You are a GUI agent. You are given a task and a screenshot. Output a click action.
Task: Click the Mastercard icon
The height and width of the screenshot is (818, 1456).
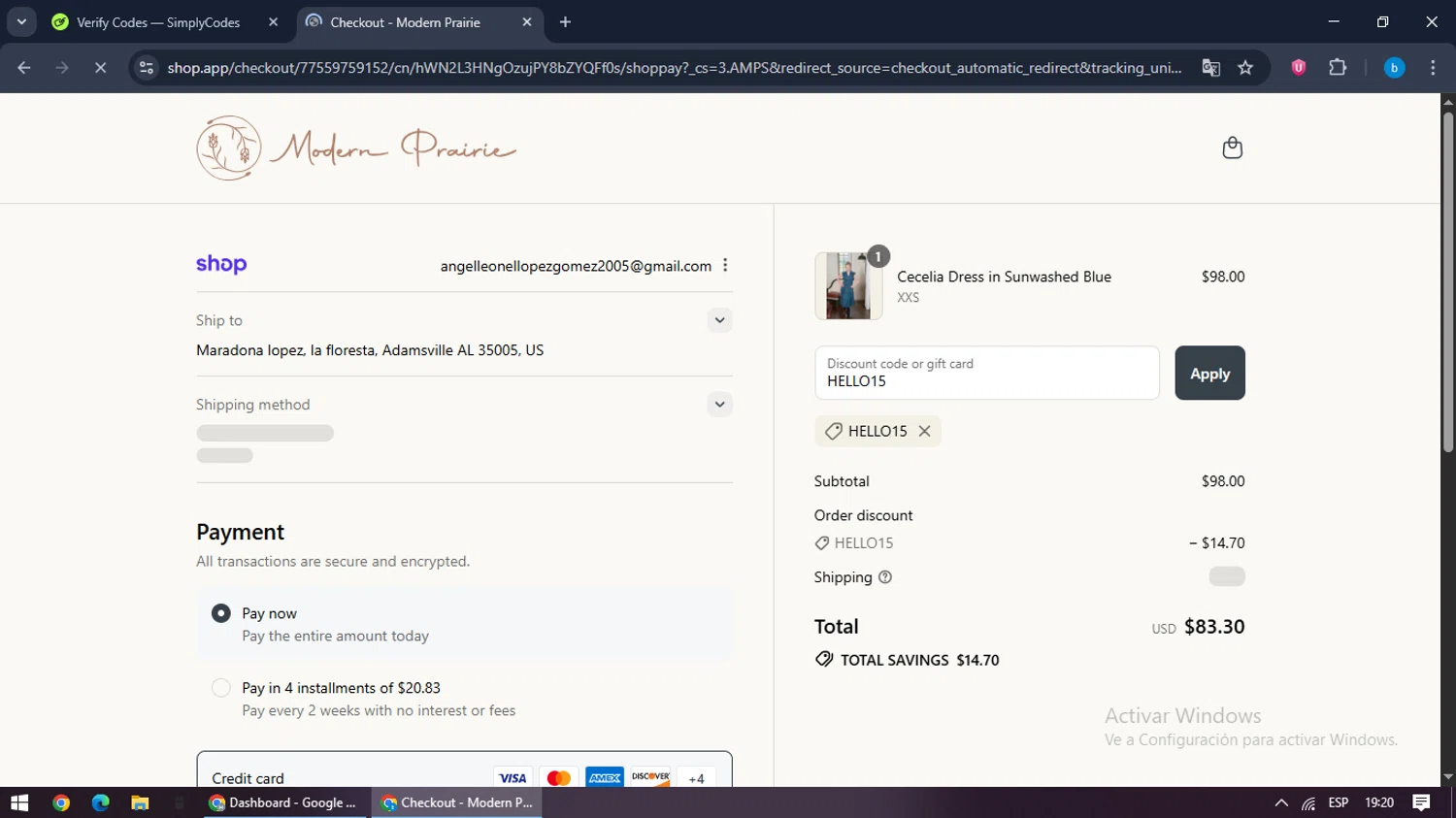(558, 778)
